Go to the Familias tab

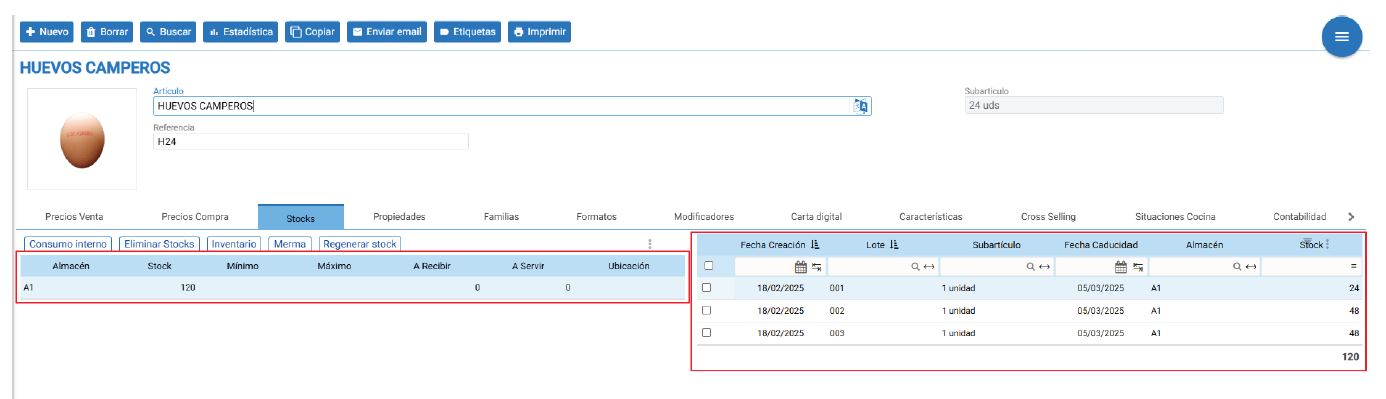[501, 217]
